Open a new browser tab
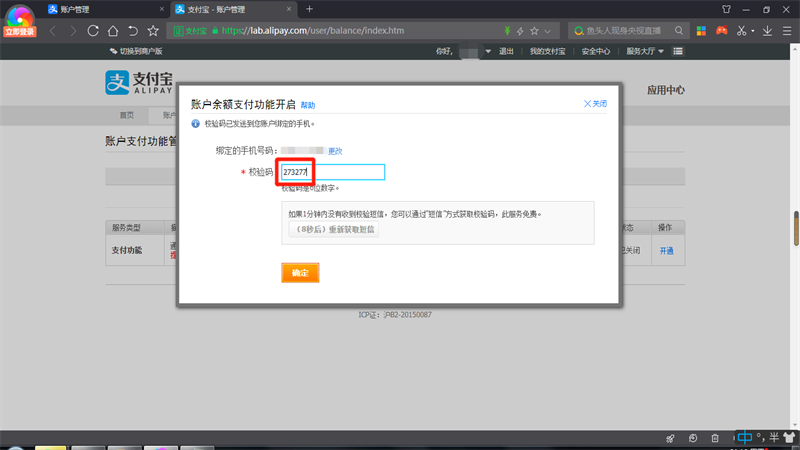The image size is (800, 450). (x=309, y=9)
